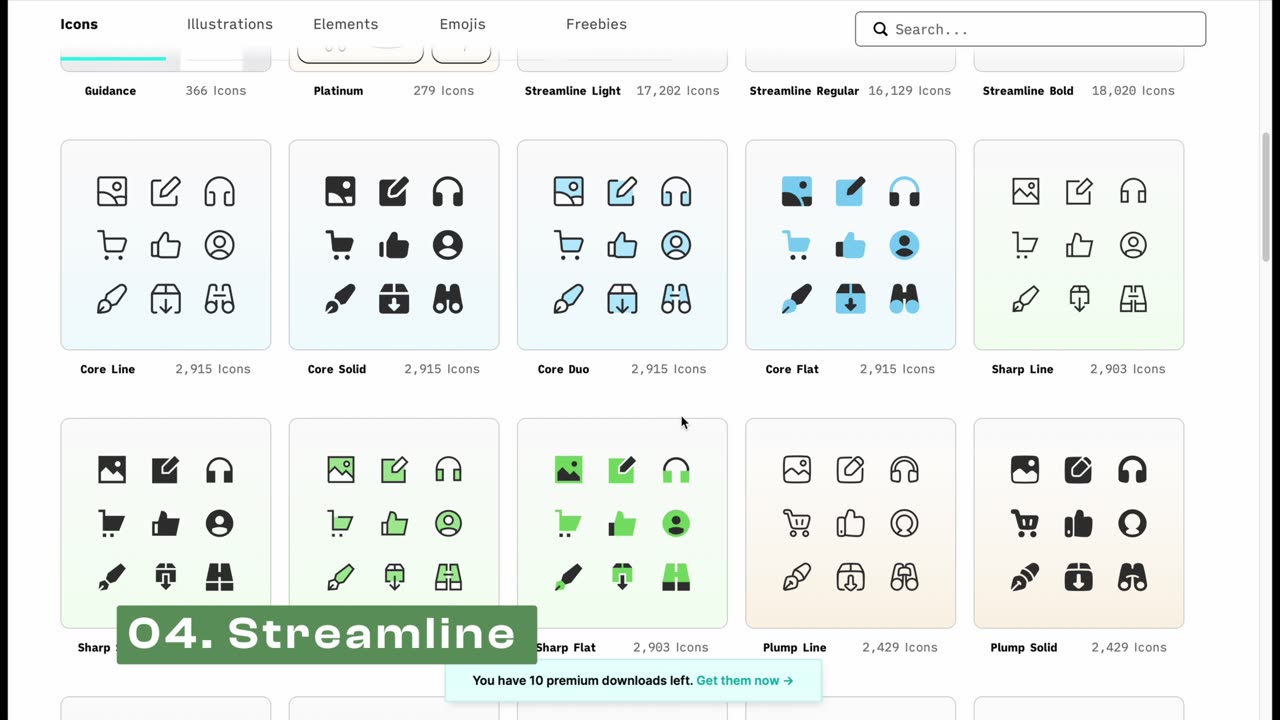This screenshot has width=1280, height=720.
Task: Click the '279 Icons' count text
Action: [x=444, y=91]
